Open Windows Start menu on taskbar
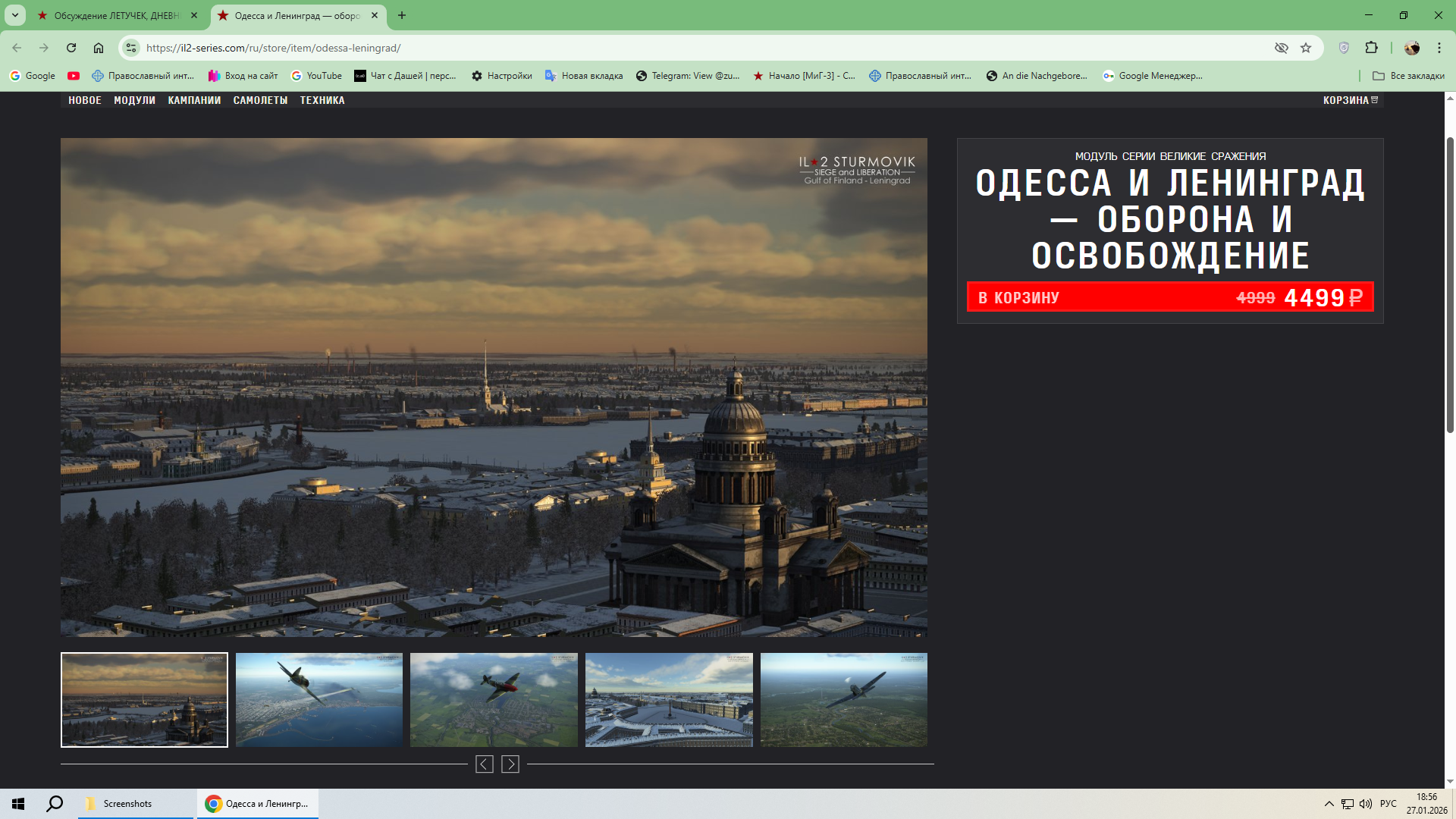This screenshot has width=1456, height=819. click(18, 804)
